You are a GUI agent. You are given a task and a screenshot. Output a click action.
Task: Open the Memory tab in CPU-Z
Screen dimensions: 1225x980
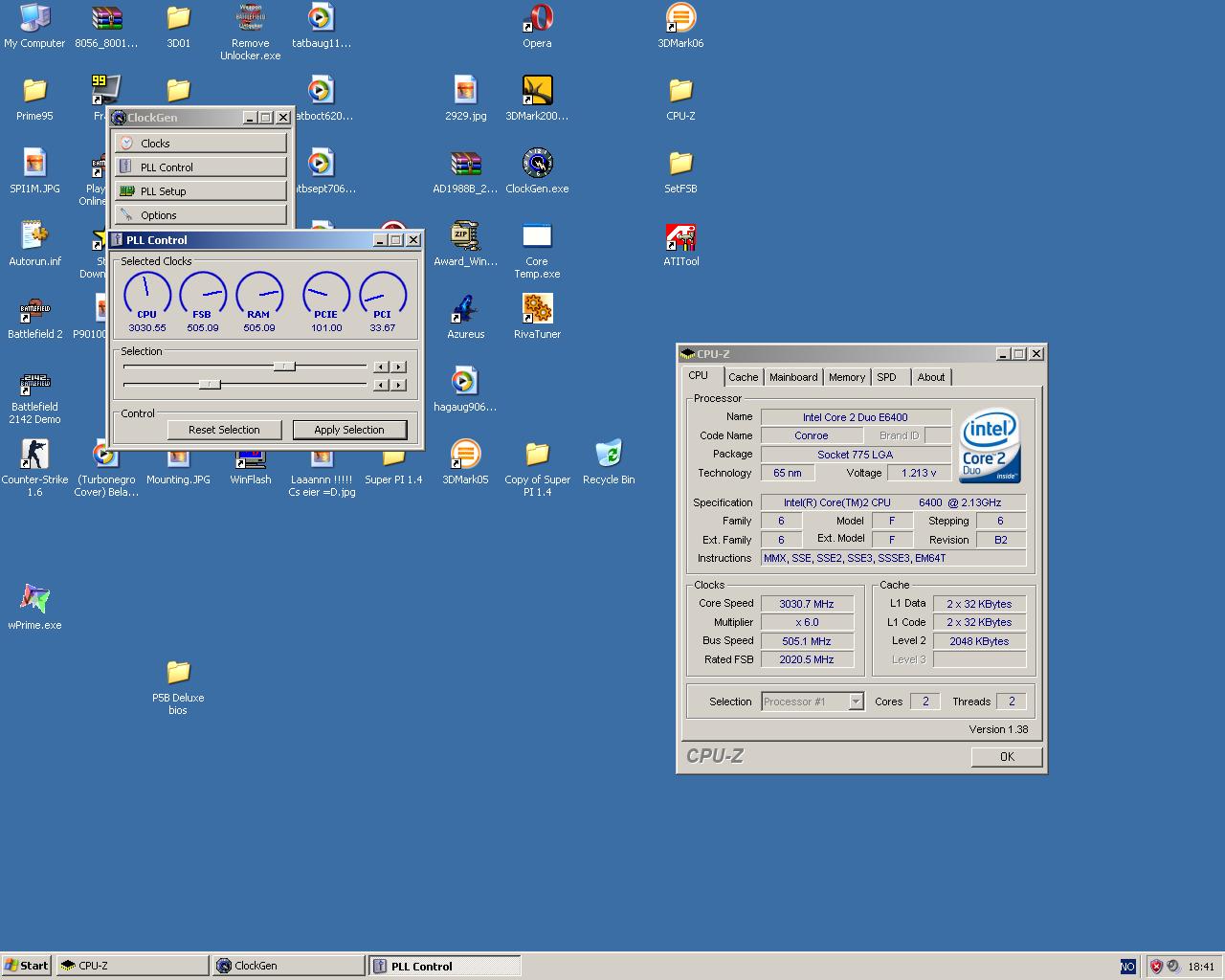point(847,377)
